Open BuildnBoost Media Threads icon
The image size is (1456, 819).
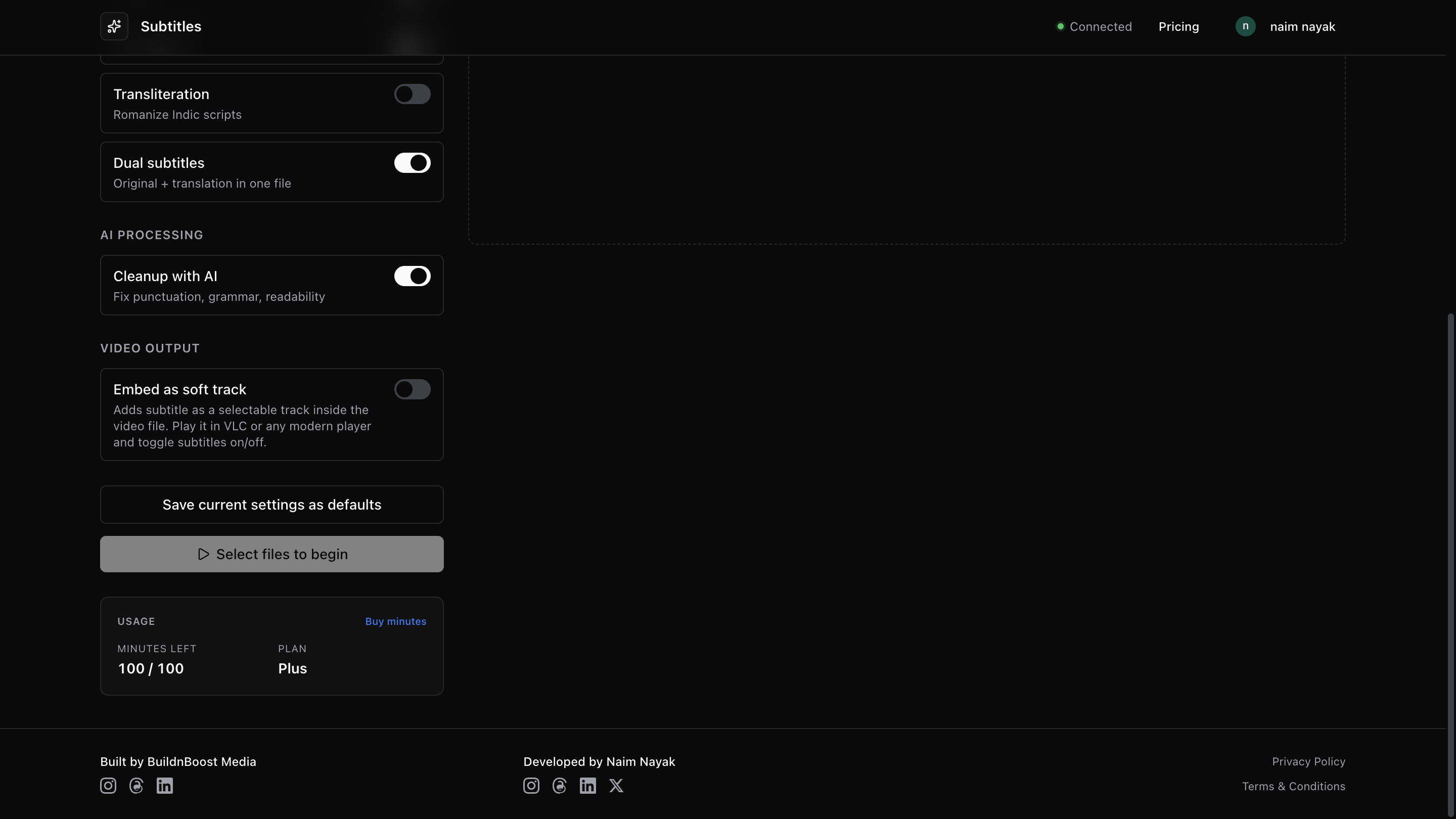(136, 786)
